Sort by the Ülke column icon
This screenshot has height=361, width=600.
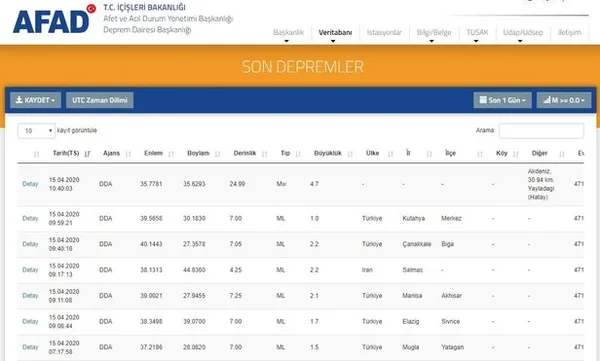coord(390,154)
